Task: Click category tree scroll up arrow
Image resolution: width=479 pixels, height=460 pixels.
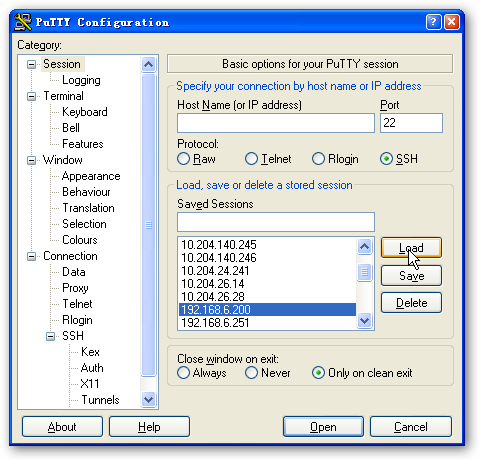Action: pos(148,64)
